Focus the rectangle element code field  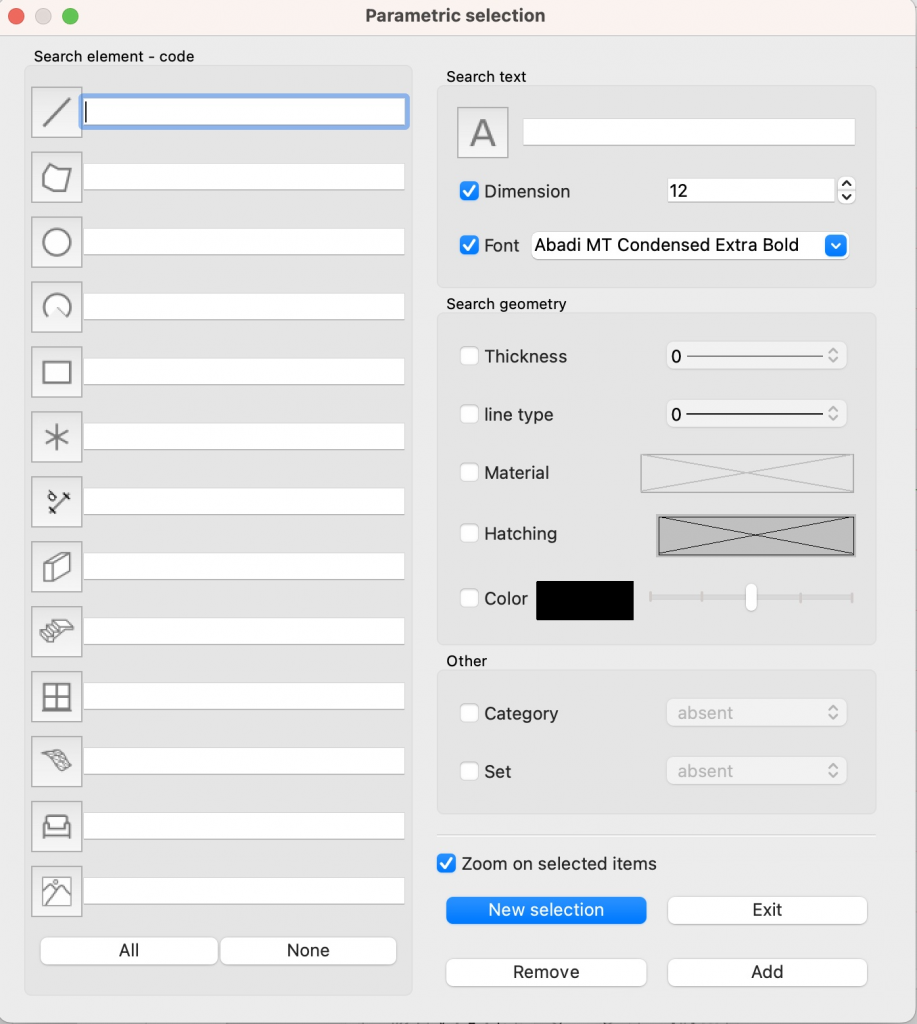pyautogui.click(x=244, y=372)
